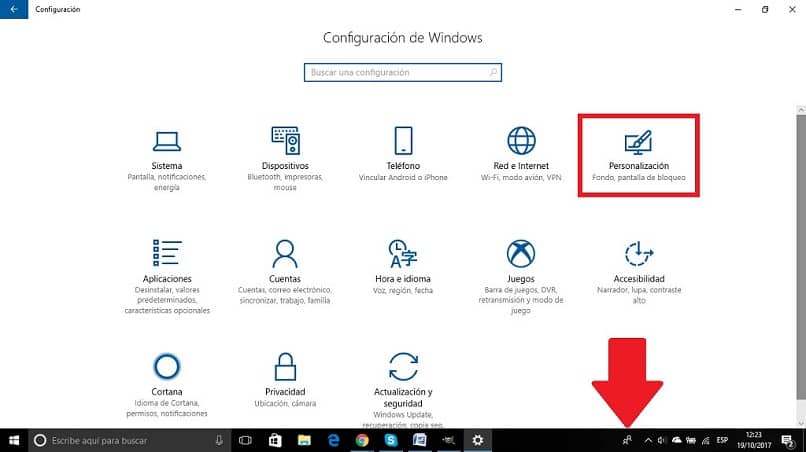
Task: Open the Personalización settings category
Action: (638, 154)
